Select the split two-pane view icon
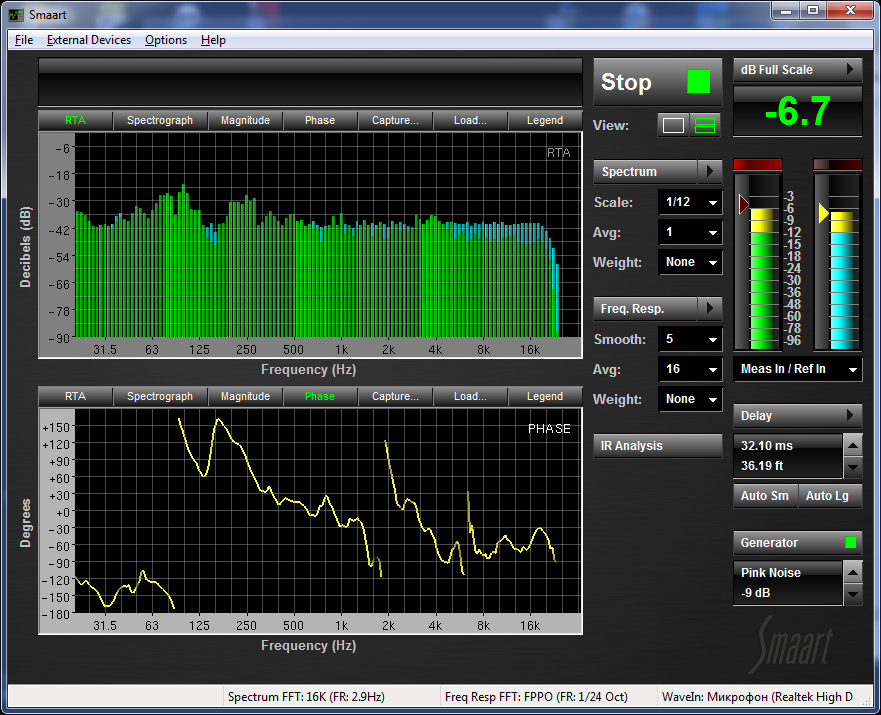Screen dimensions: 881x715 pos(706,126)
